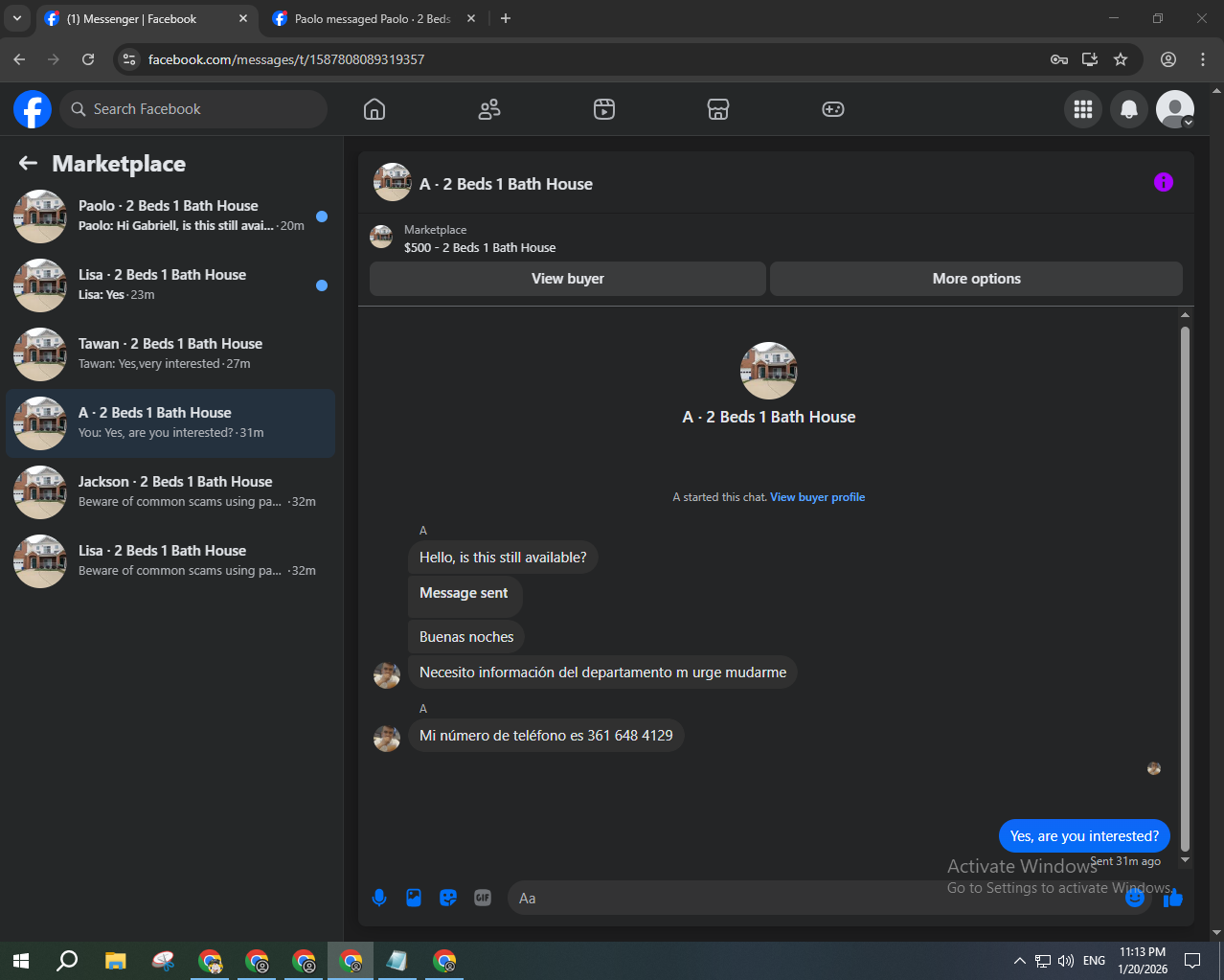Open Chrome three-dot menu

1203,59
